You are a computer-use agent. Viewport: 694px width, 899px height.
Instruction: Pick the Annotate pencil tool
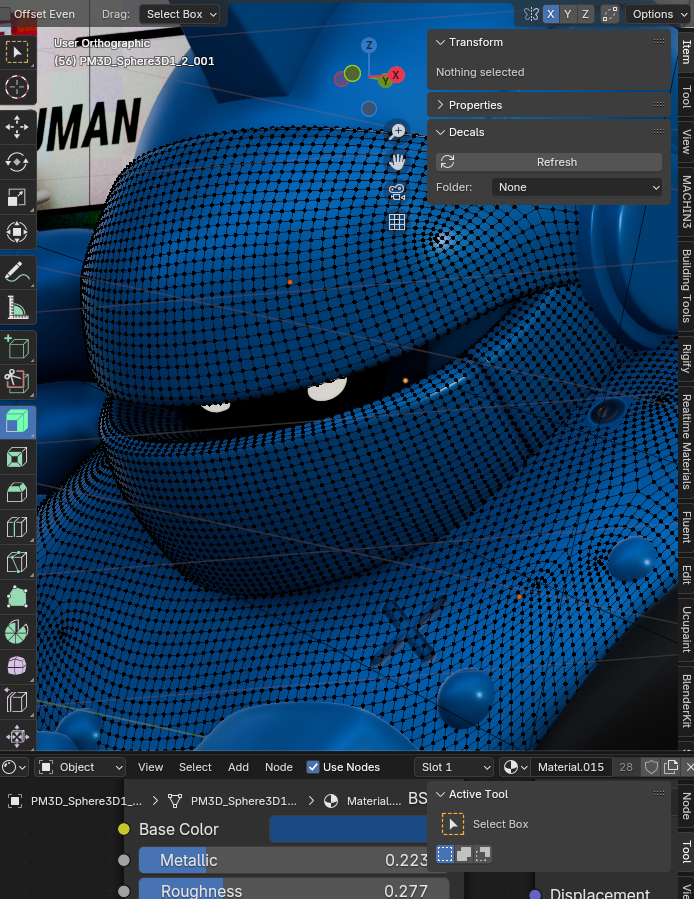click(17, 271)
